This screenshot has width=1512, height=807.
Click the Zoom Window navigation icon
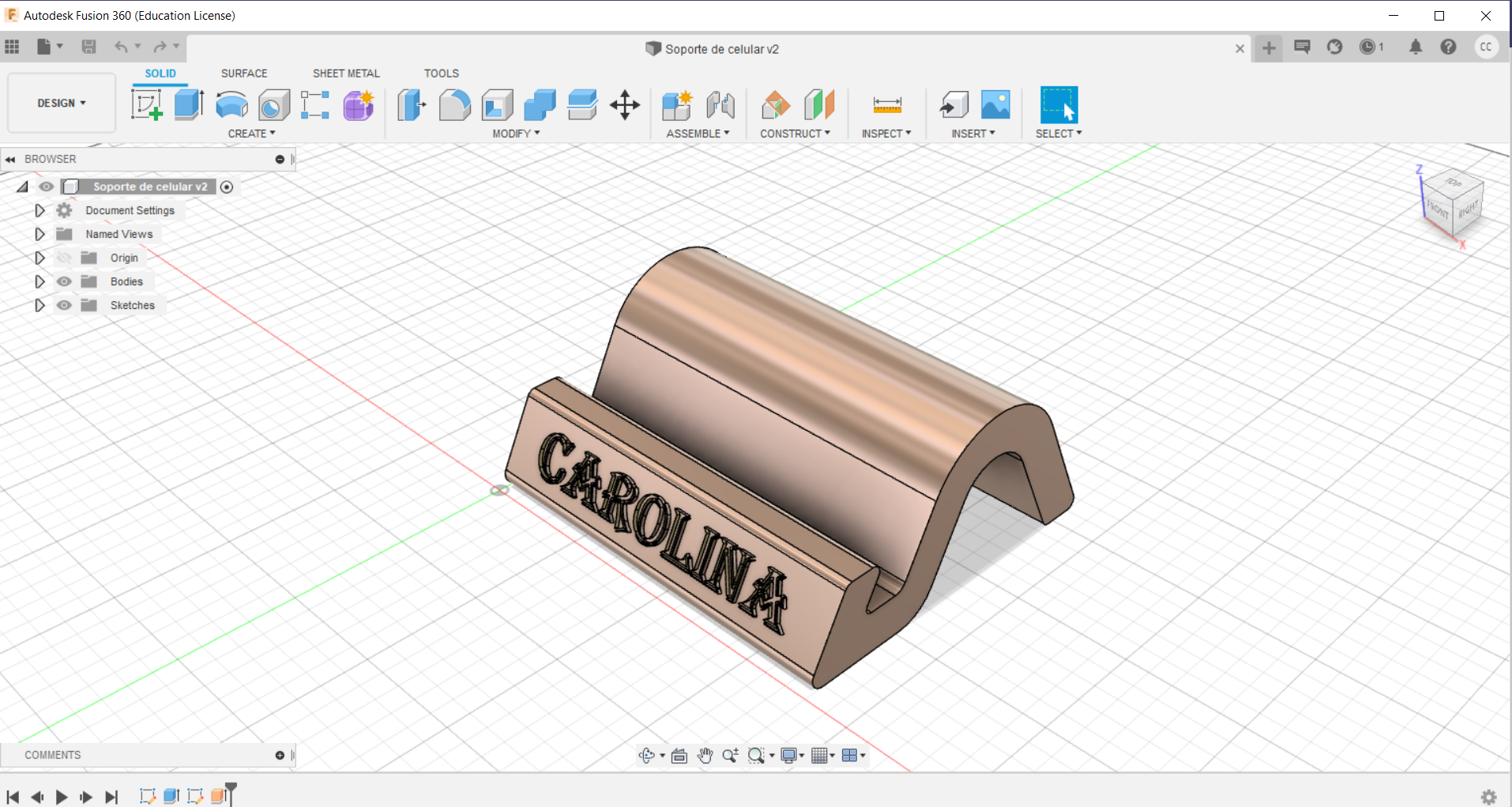click(756, 756)
